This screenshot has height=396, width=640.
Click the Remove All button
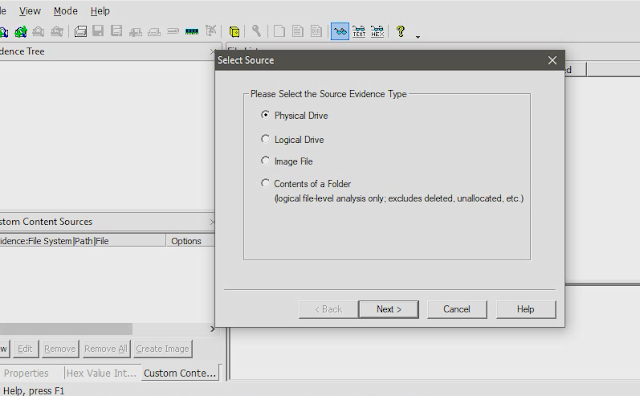click(x=106, y=349)
